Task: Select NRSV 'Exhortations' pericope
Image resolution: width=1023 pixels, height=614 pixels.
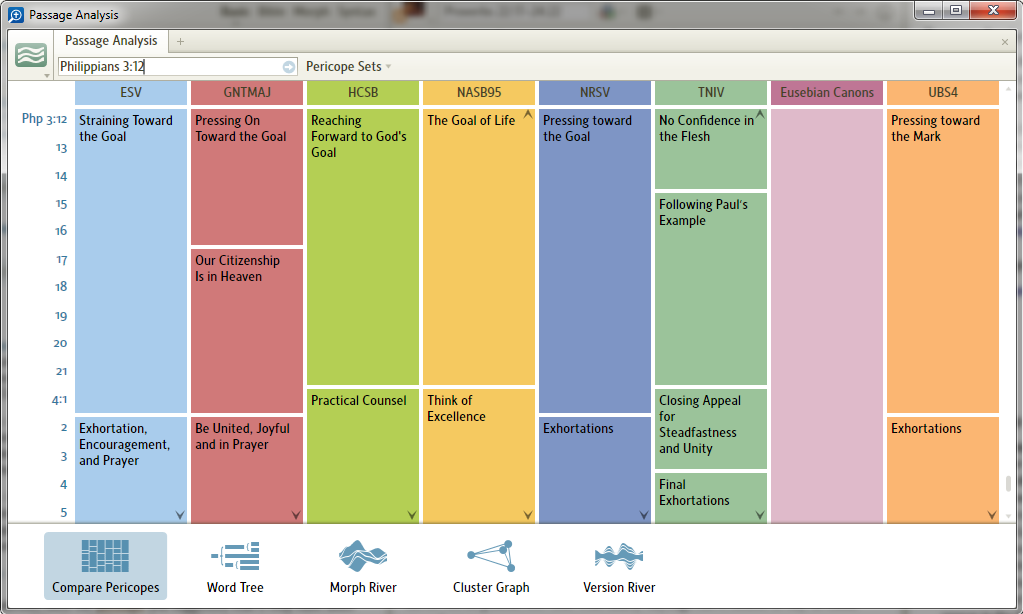Action: (x=595, y=470)
